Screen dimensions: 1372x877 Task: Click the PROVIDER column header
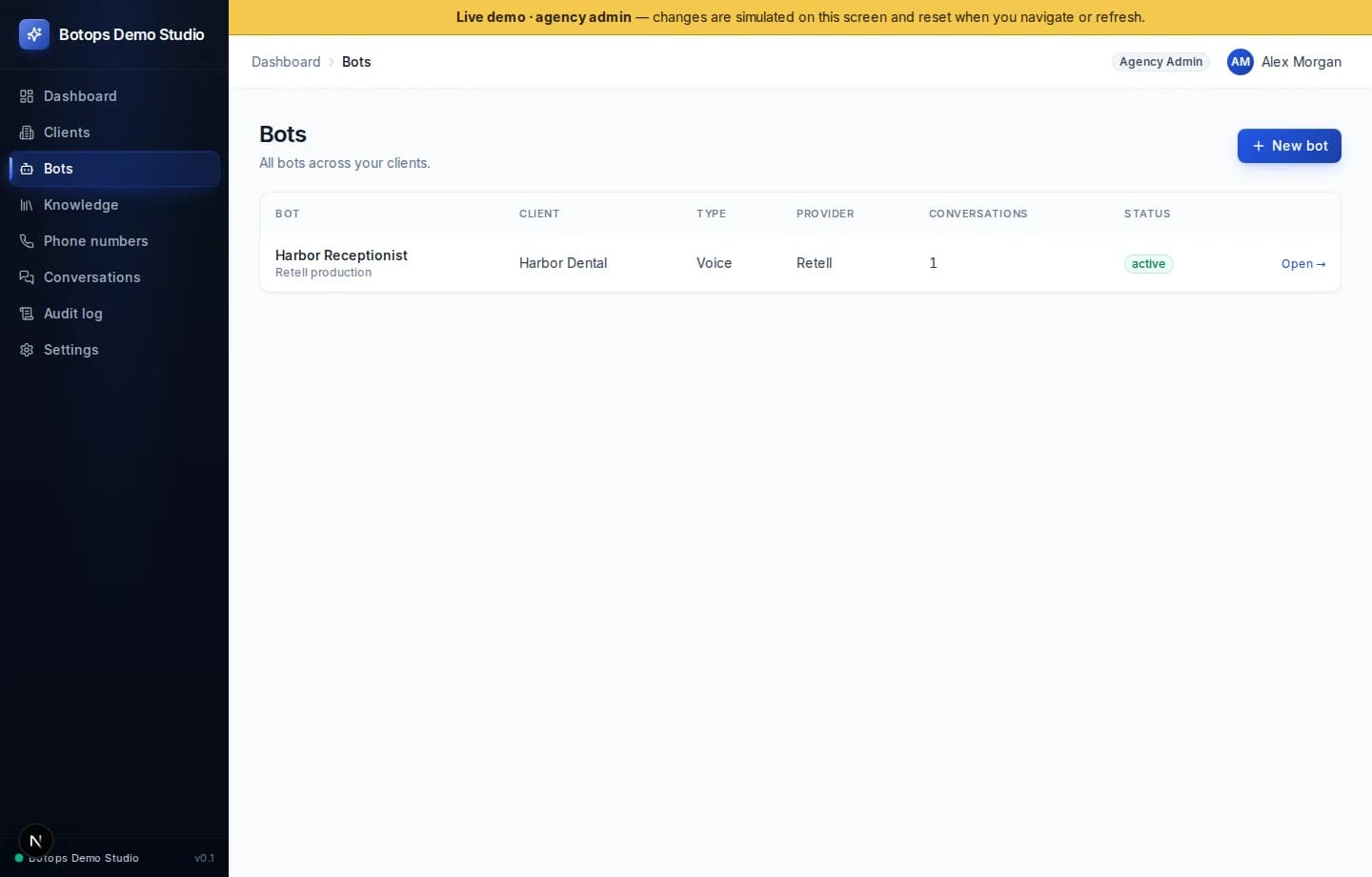[825, 214]
